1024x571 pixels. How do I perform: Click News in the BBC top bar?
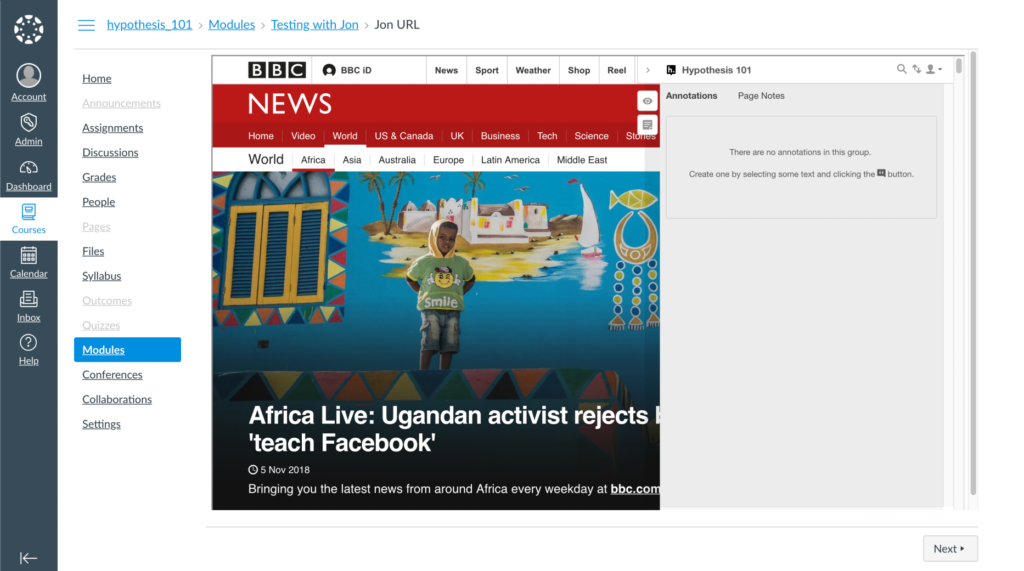447,70
